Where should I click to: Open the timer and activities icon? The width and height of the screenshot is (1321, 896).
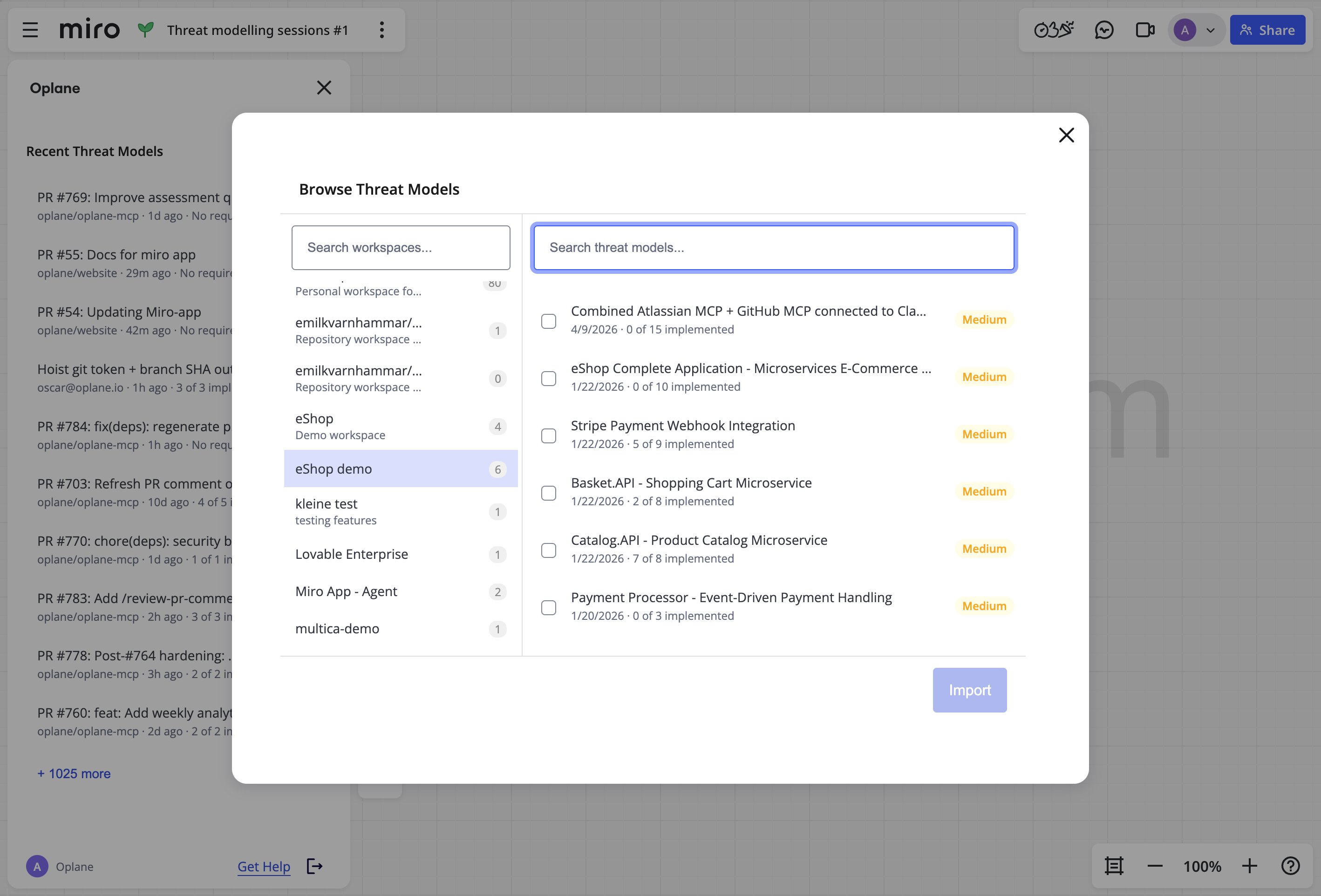pos(1053,30)
